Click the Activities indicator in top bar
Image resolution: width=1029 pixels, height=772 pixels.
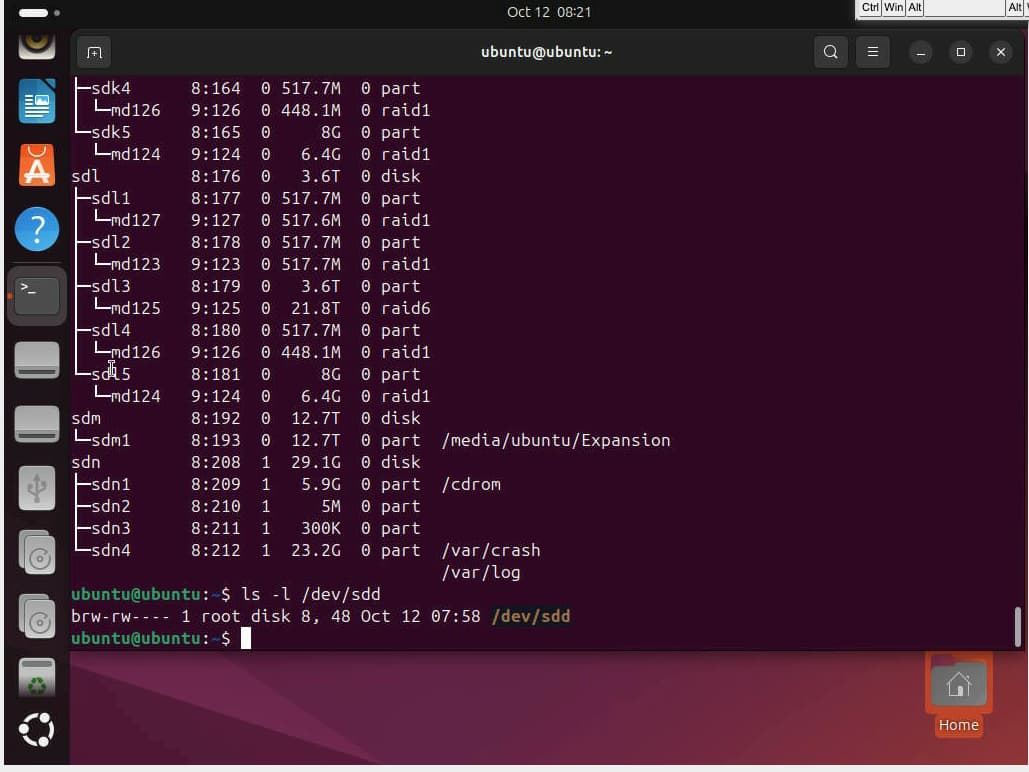38,13
